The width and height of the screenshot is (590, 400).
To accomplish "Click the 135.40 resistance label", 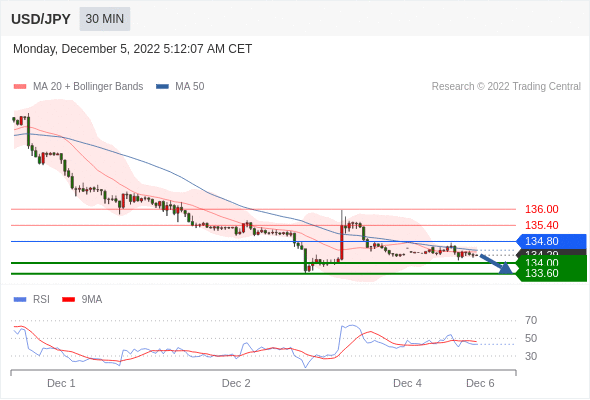I will click(541, 225).
